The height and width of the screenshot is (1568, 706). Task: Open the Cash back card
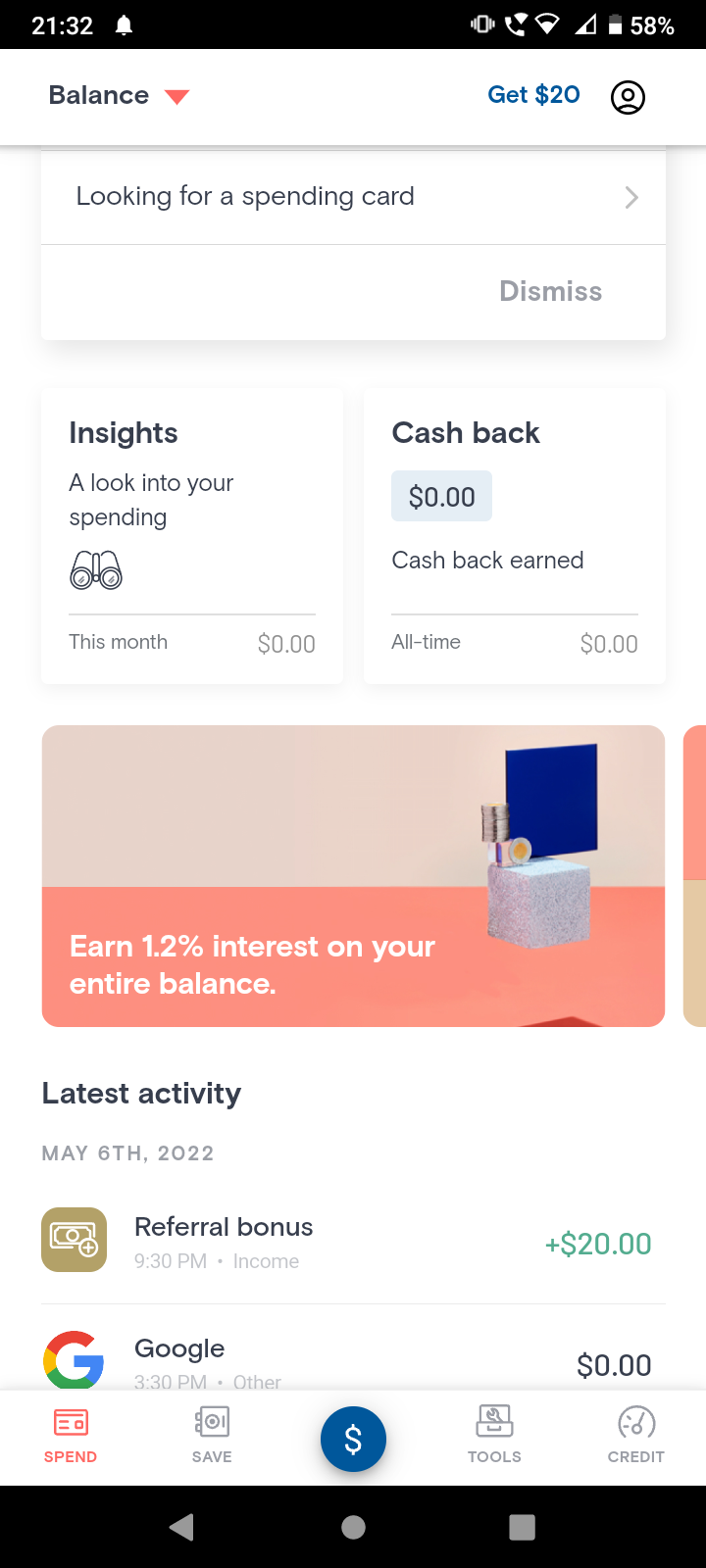pyautogui.click(x=515, y=537)
